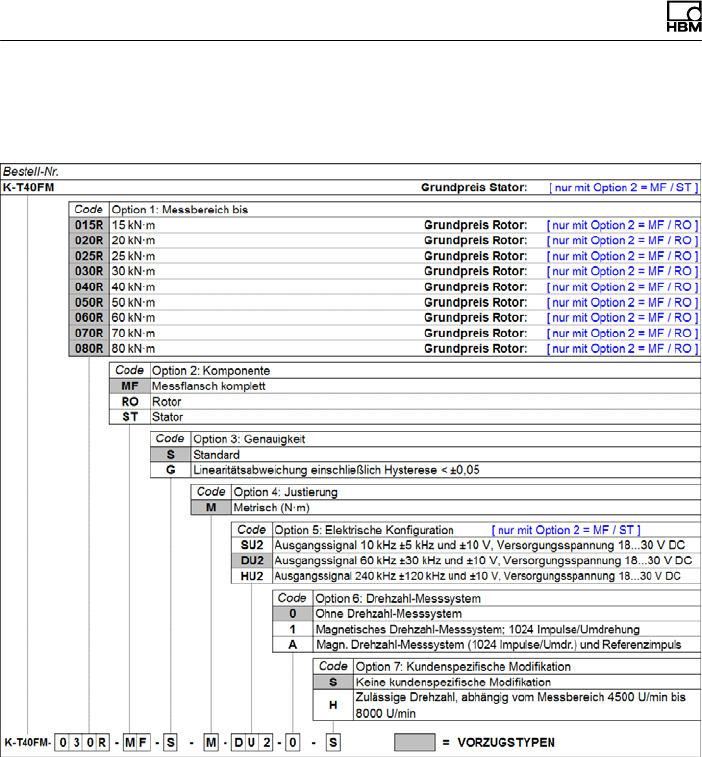Click the 'DU2' code cell in Option 5 table

[252, 561]
